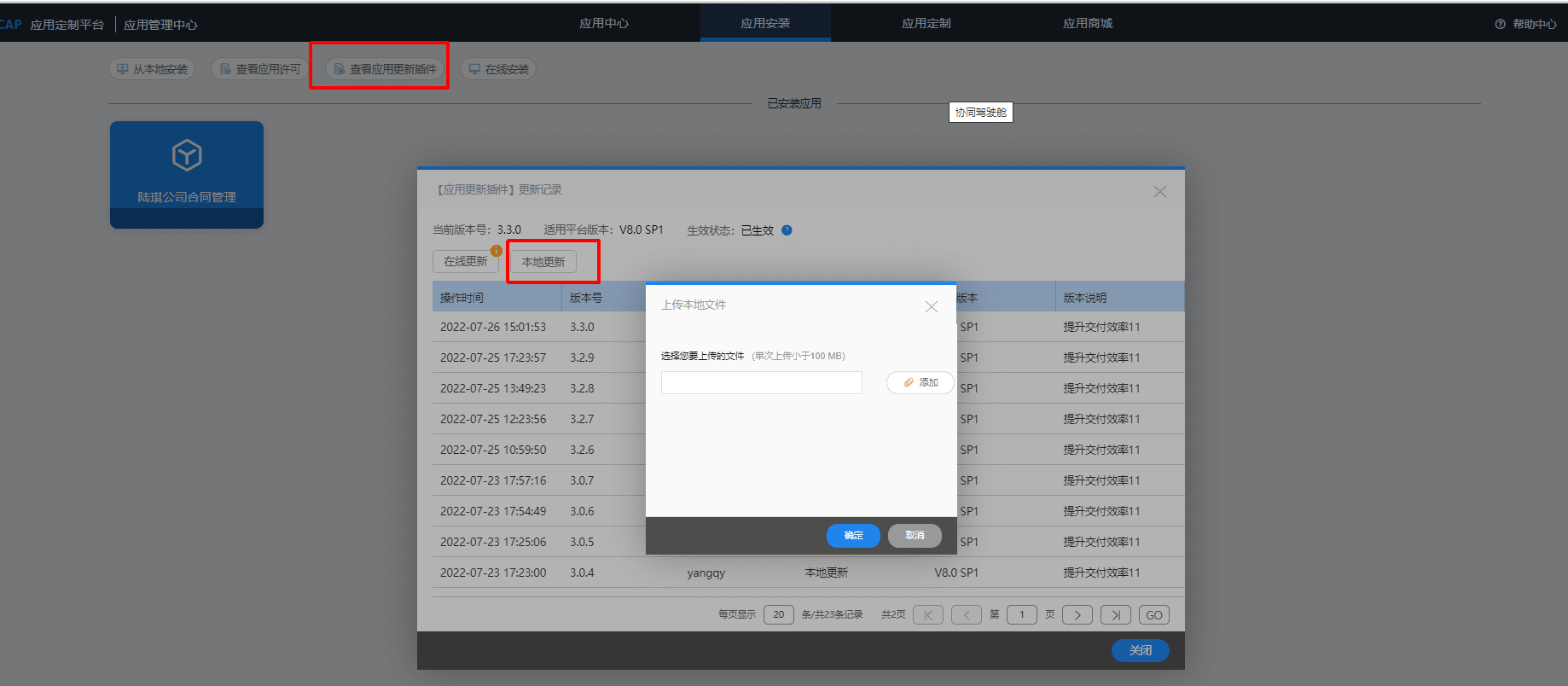Close the 更新记录 dialog with X
The image size is (1568, 686).
pyautogui.click(x=1160, y=191)
